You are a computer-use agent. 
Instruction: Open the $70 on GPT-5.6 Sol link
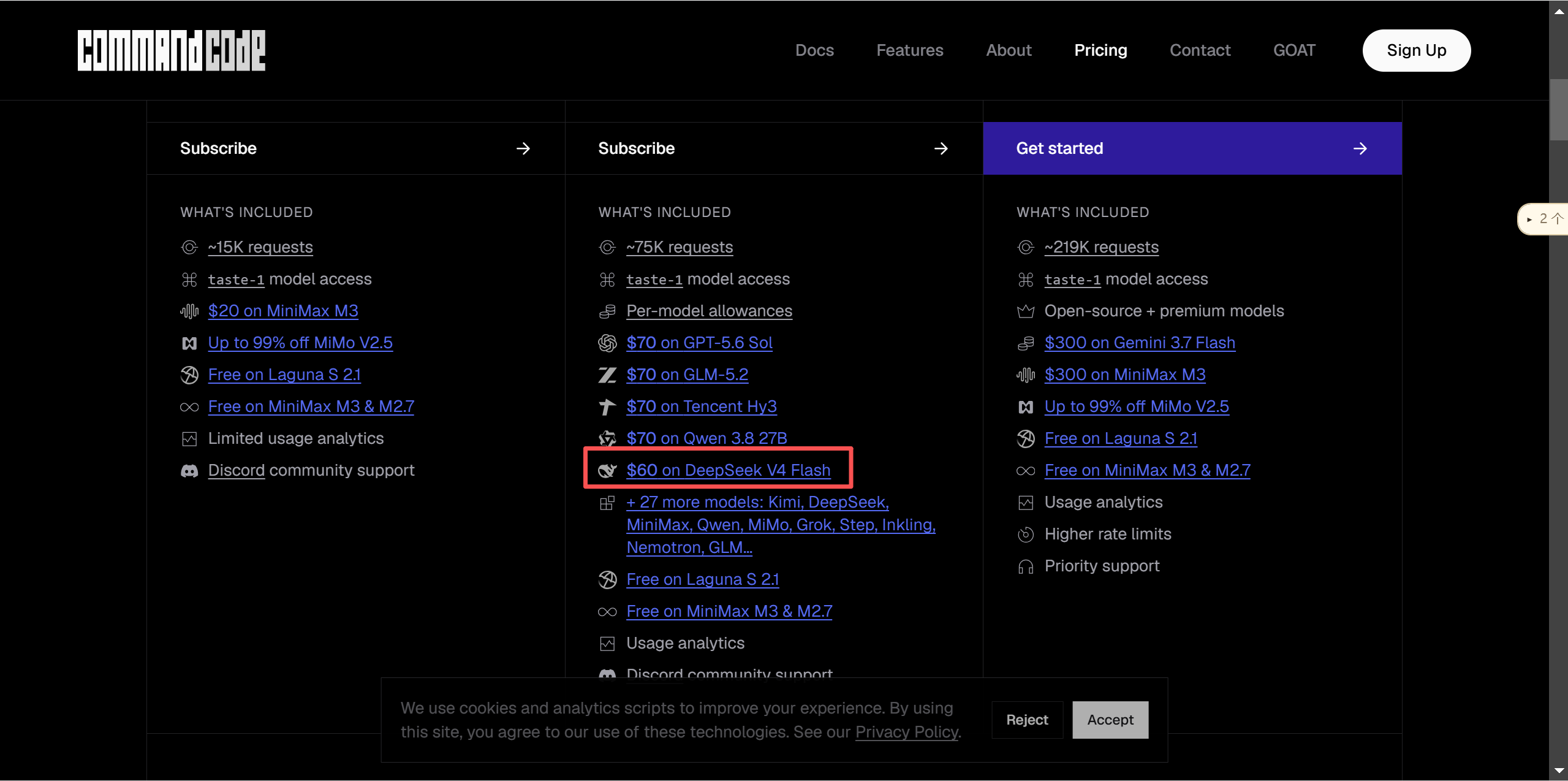coord(699,343)
